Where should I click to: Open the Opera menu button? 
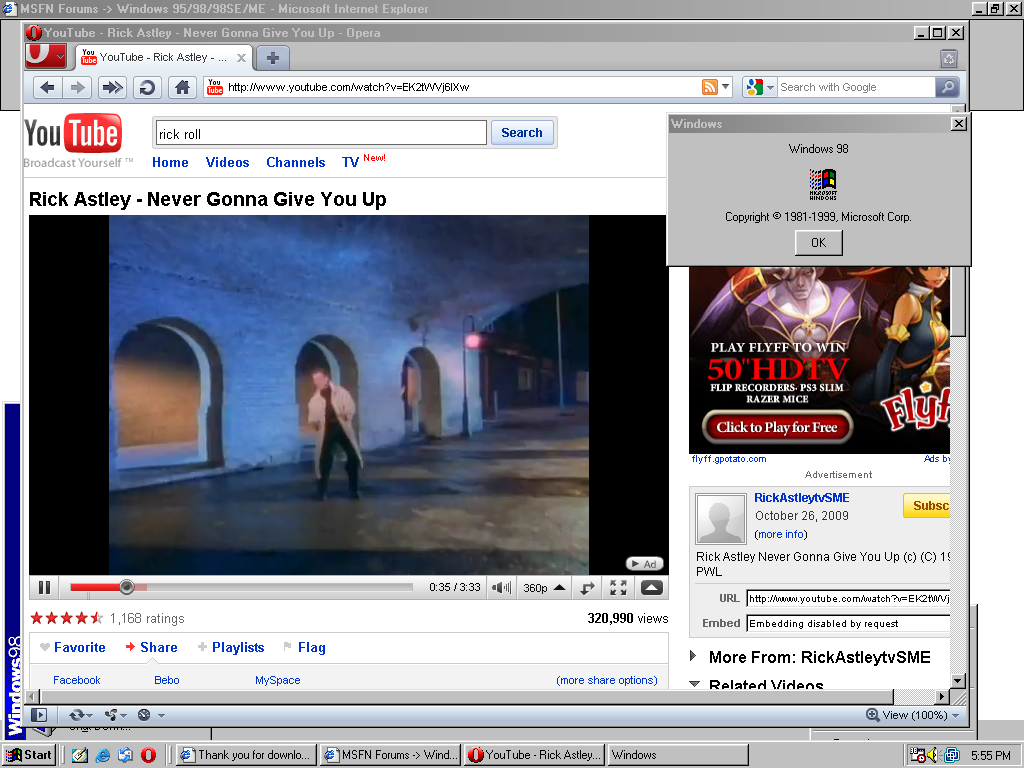[46, 56]
